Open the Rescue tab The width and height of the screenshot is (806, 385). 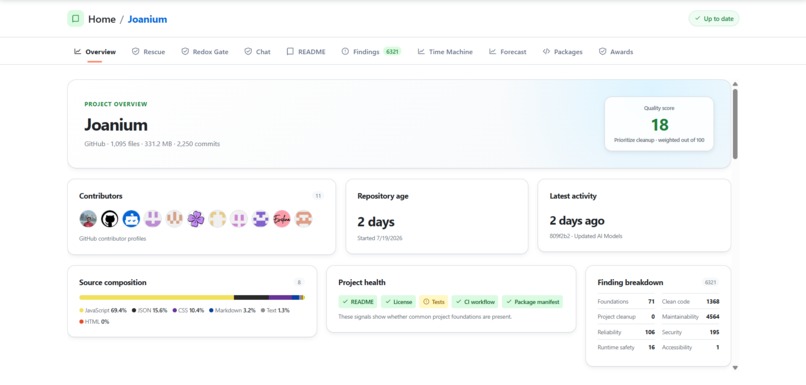click(x=149, y=52)
